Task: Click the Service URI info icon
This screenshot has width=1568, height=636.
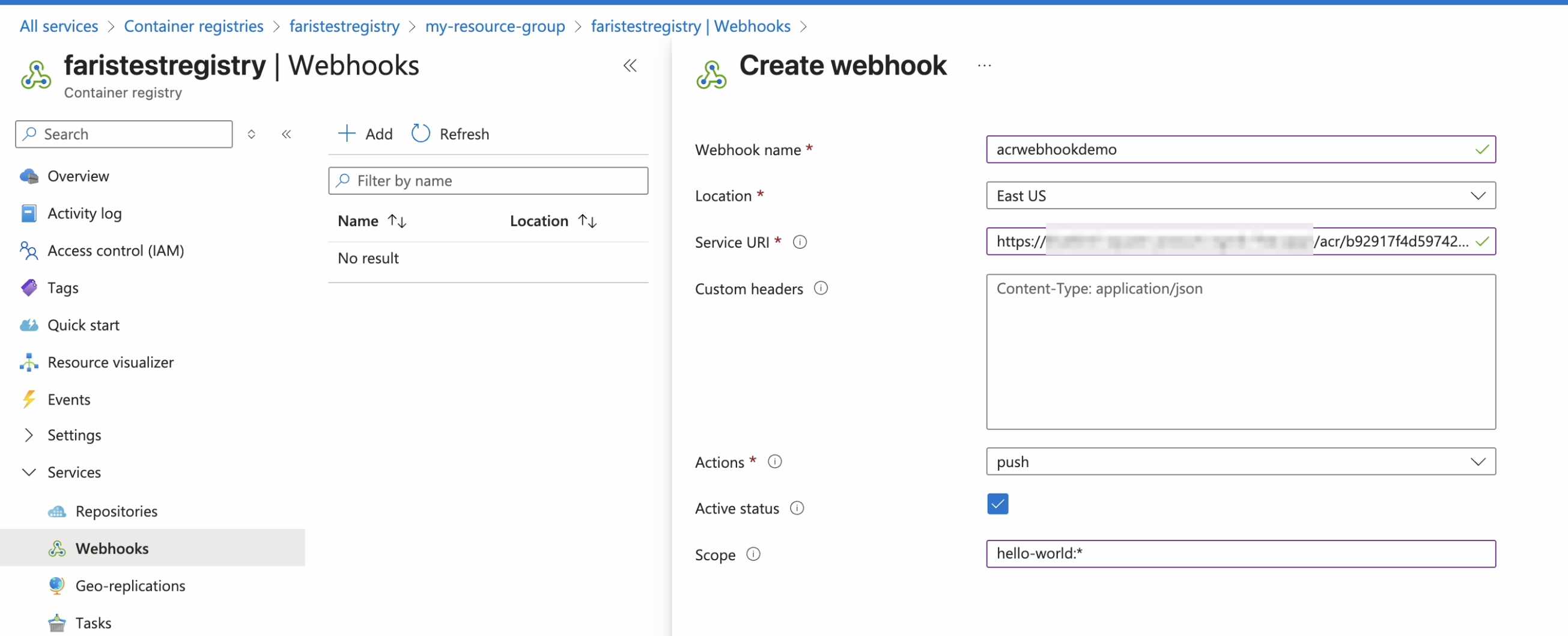Action: (799, 241)
